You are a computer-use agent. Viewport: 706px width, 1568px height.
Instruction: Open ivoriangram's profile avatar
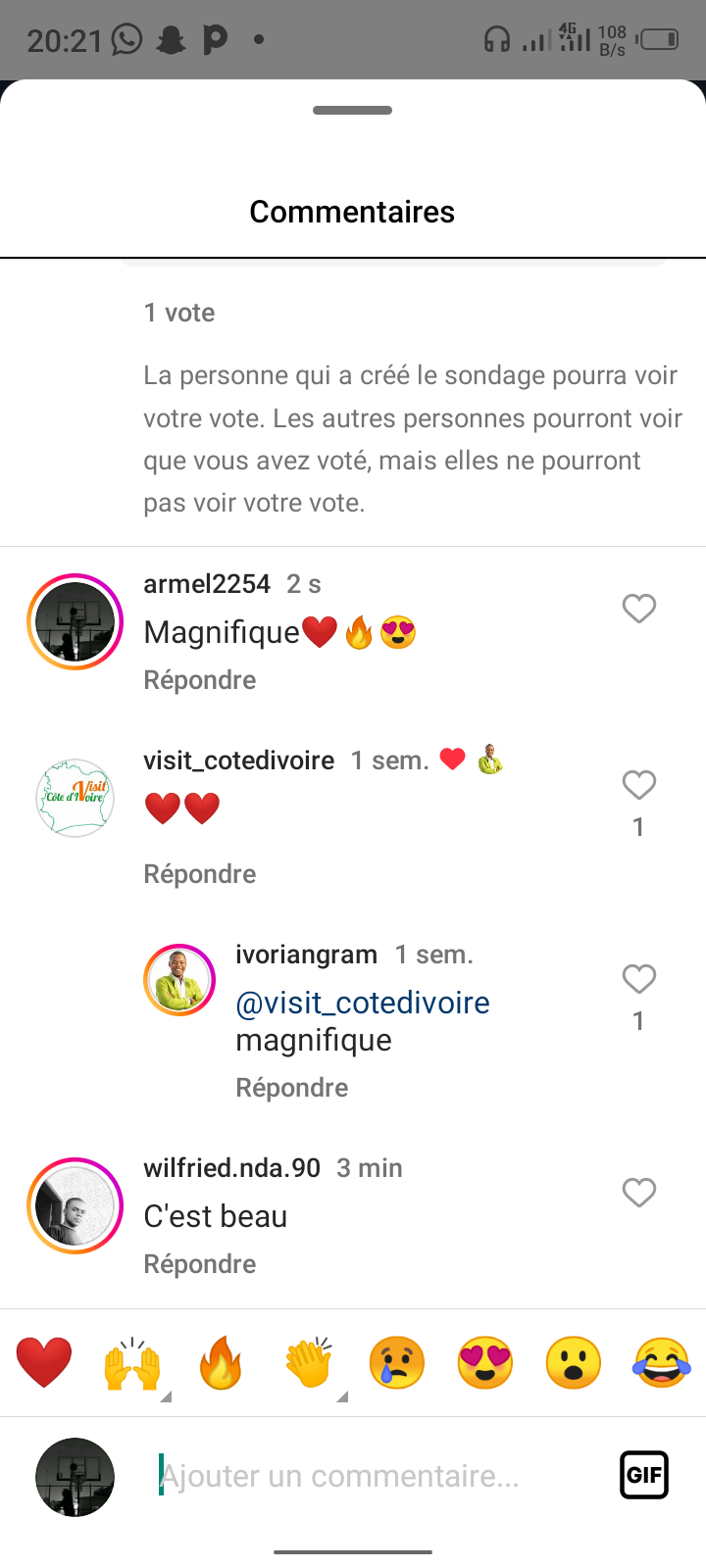[x=179, y=980]
